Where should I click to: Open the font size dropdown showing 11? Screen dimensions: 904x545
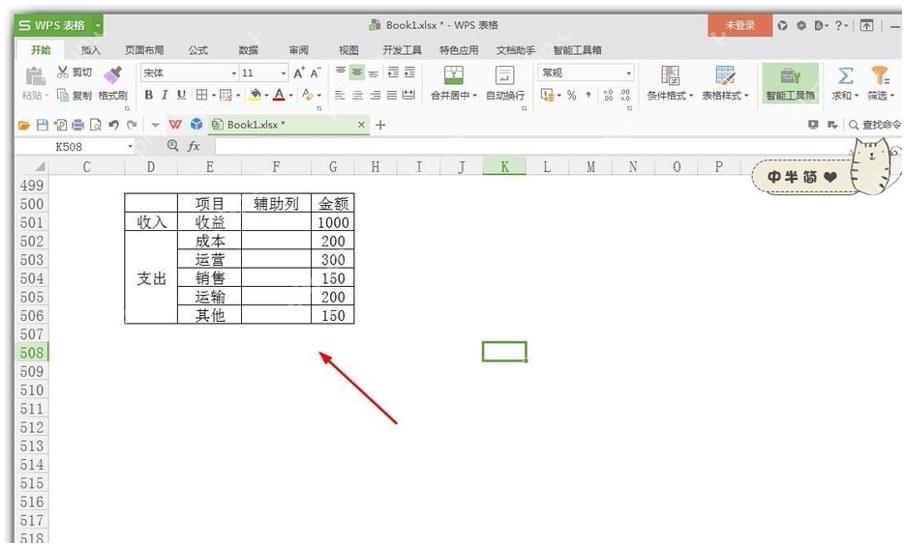click(283, 73)
